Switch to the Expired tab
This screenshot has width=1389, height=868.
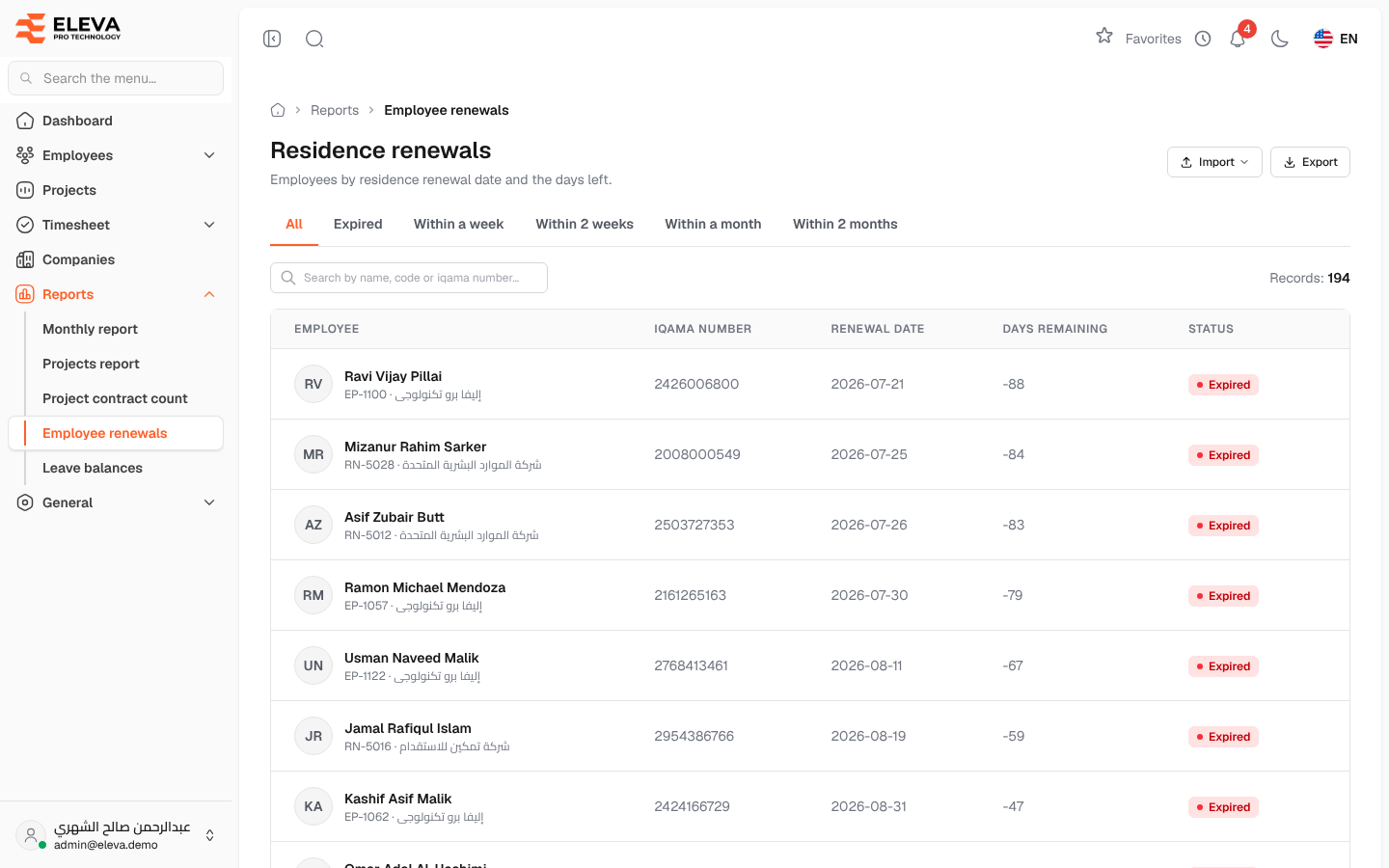click(358, 224)
